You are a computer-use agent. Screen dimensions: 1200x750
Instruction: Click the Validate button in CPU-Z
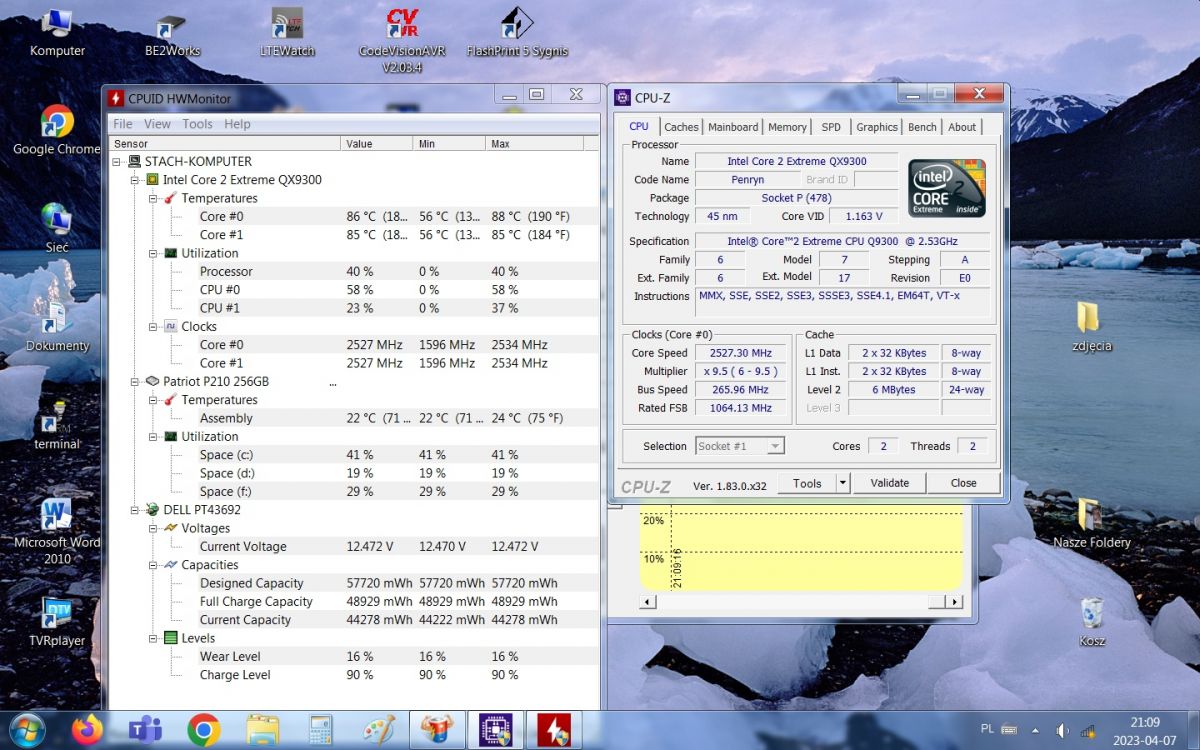pos(889,483)
